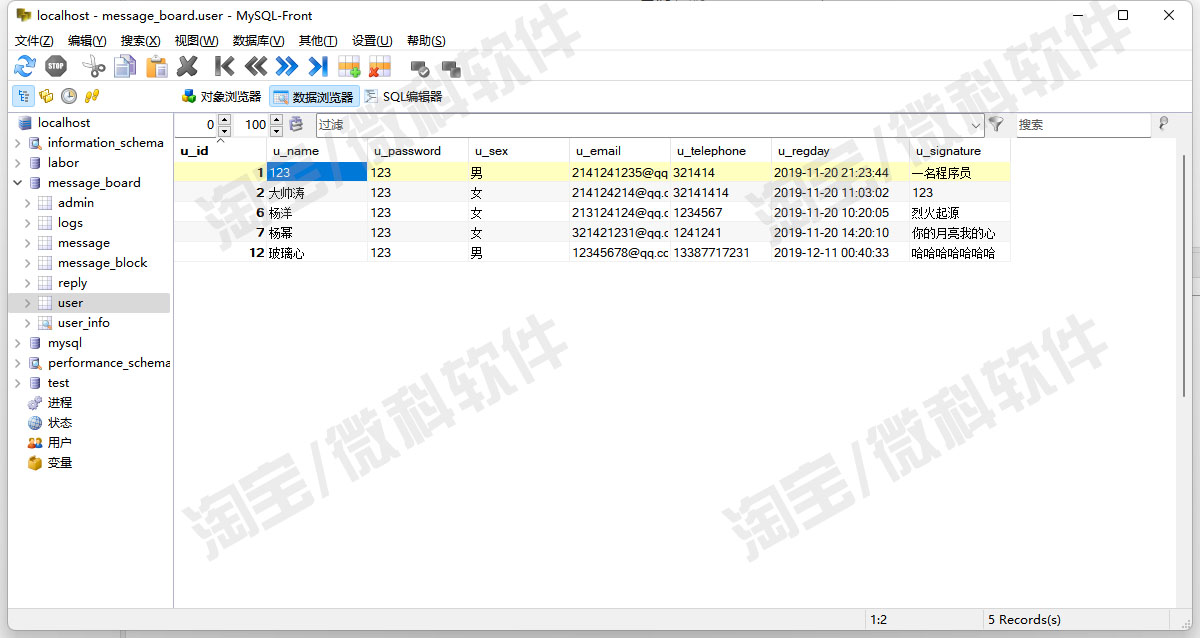
Task: Click the Paste clipboard icon
Action: click(157, 67)
